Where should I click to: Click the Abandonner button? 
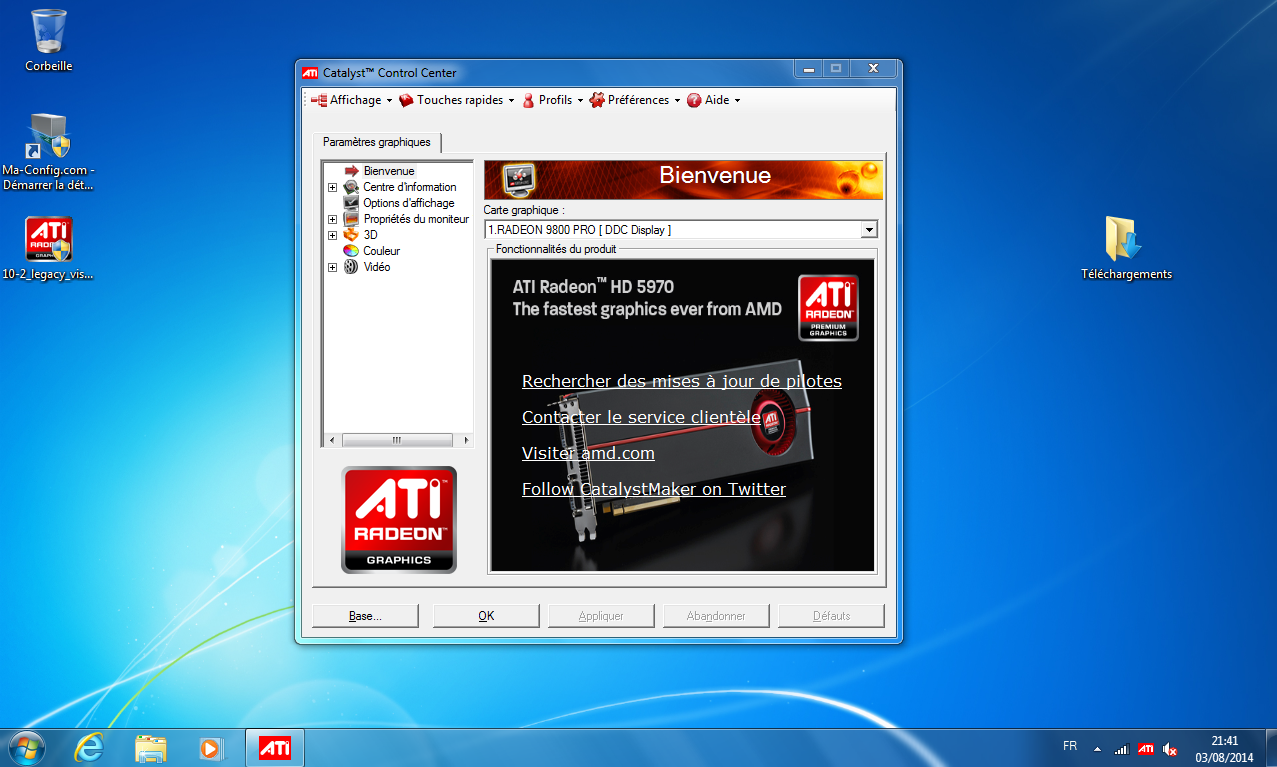point(716,616)
